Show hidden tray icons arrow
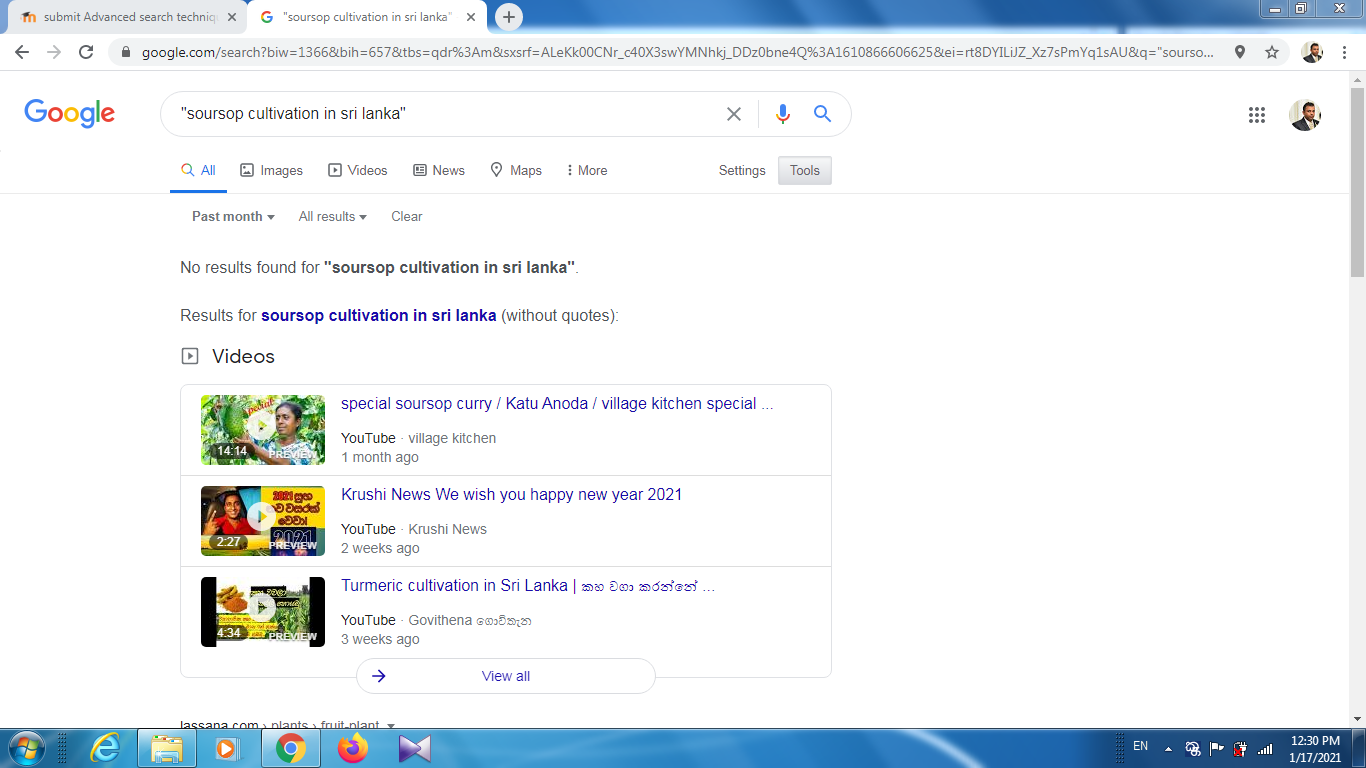Image resolution: width=1366 pixels, height=768 pixels. [1168, 748]
